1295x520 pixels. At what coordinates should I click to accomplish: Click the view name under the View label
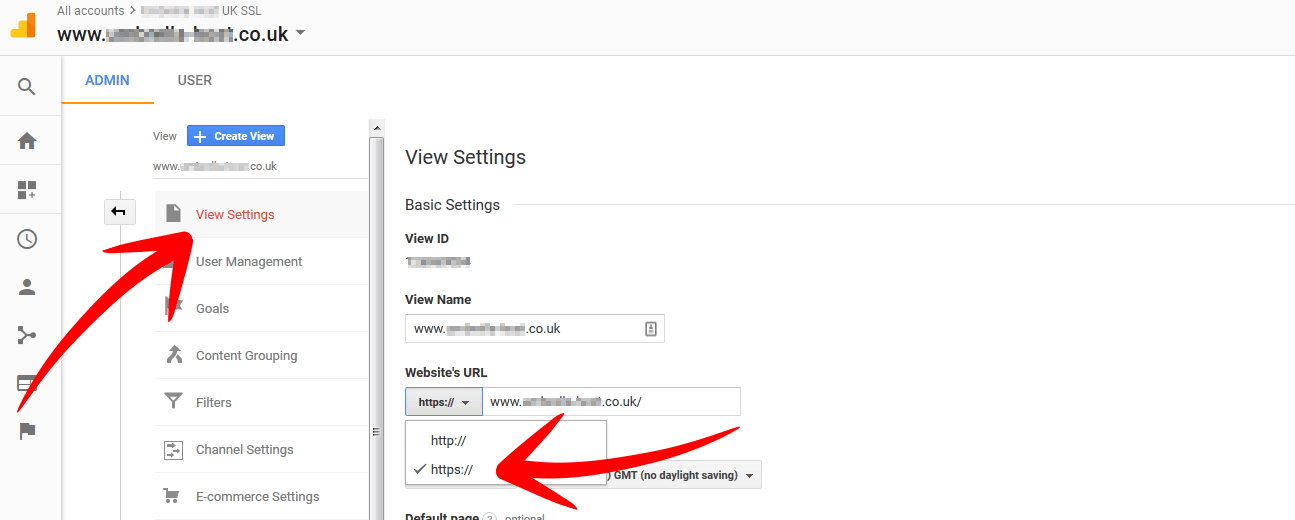215,166
